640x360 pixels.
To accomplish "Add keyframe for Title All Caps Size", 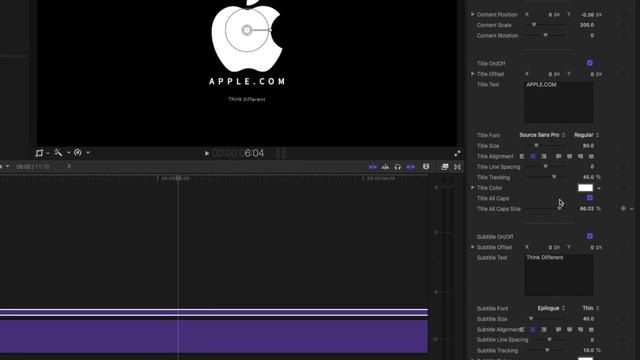I will point(623,209).
